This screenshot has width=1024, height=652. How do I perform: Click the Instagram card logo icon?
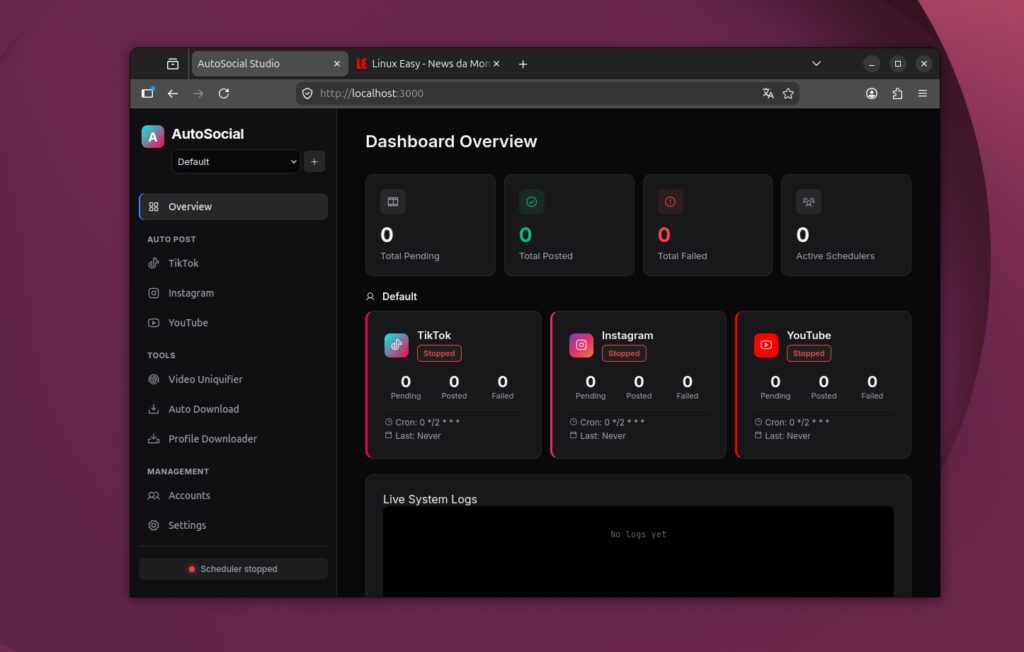pyautogui.click(x=581, y=345)
